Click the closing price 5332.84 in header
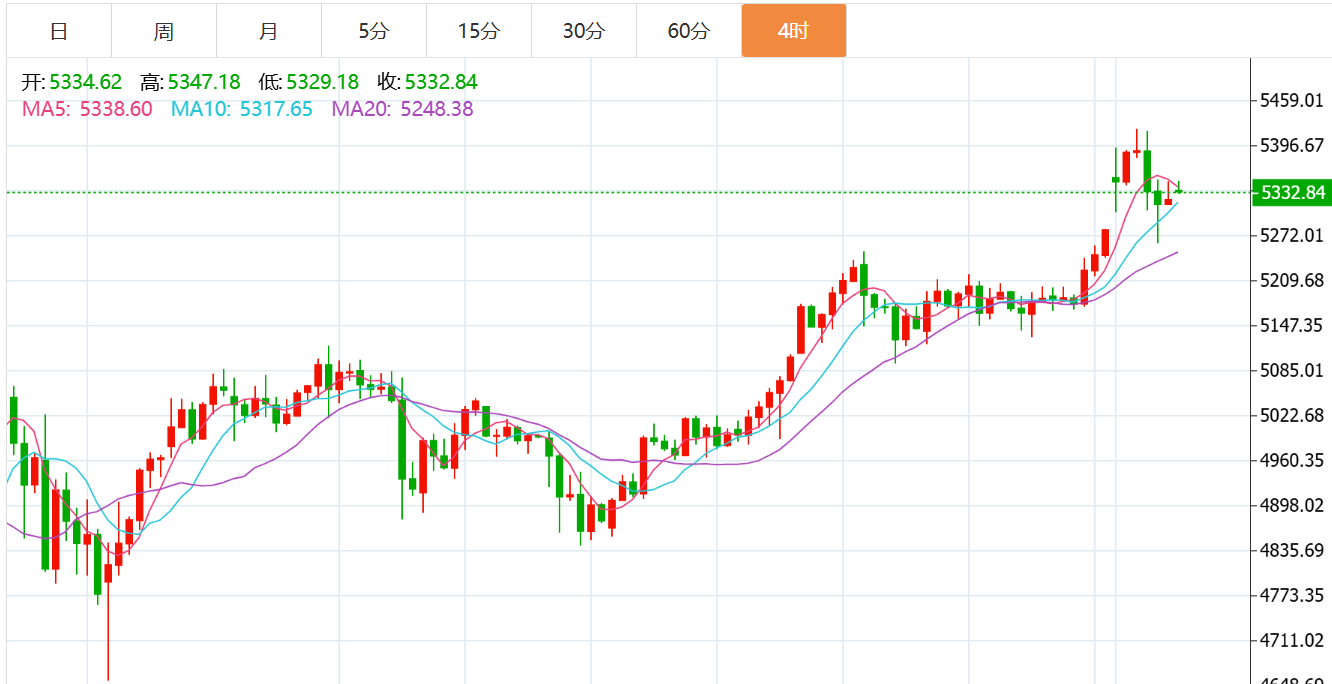This screenshot has height=684, width=1332. coord(441,82)
